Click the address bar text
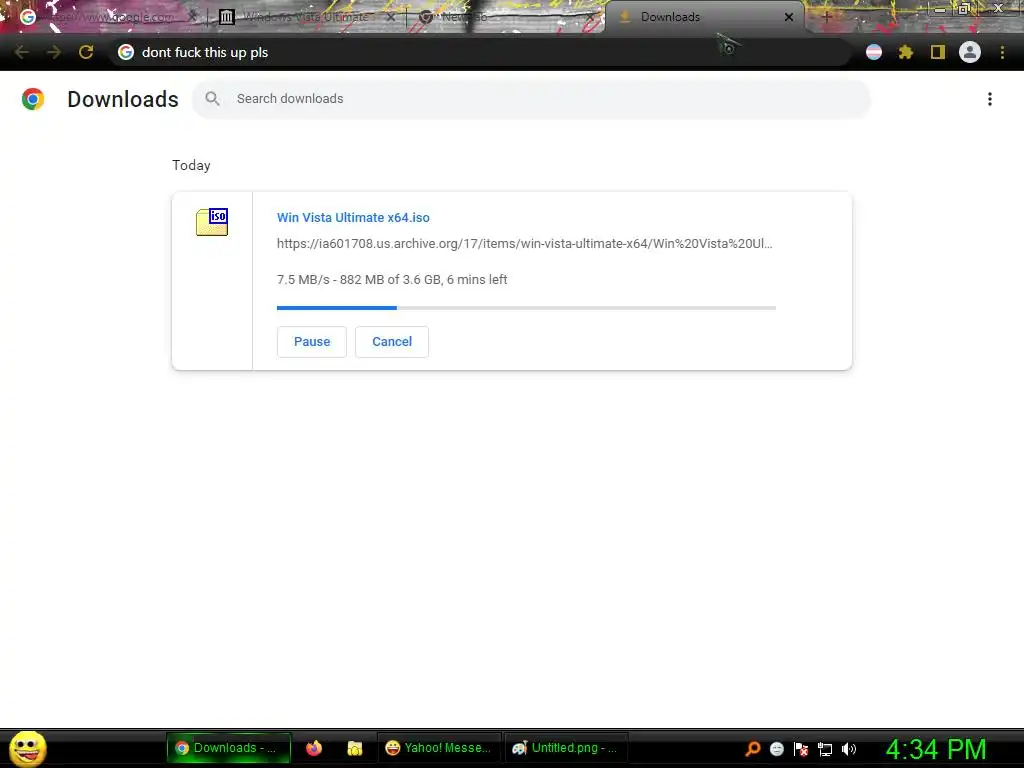 (x=205, y=52)
